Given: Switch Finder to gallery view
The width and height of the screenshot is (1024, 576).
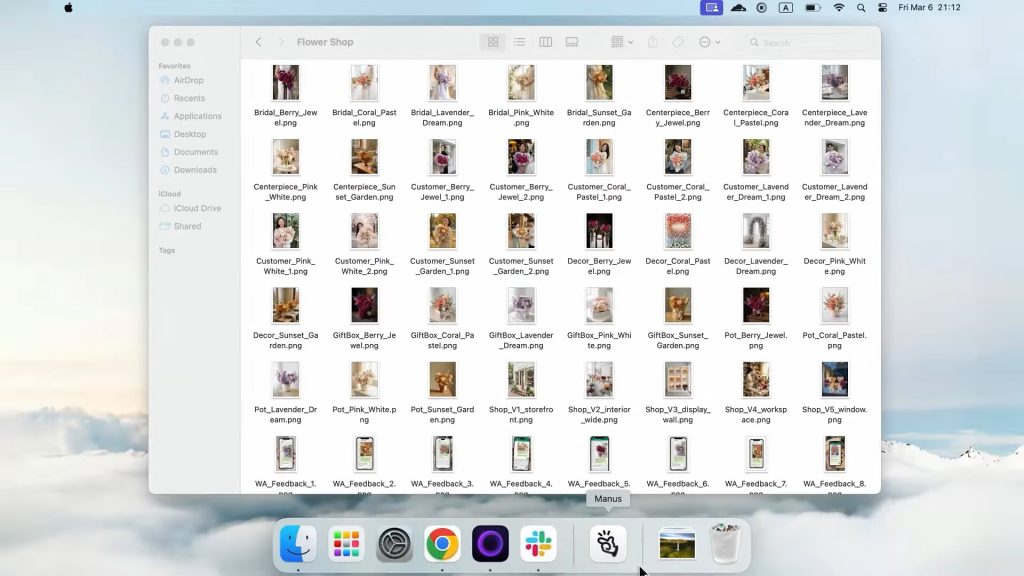Looking at the screenshot, I should tap(572, 42).
